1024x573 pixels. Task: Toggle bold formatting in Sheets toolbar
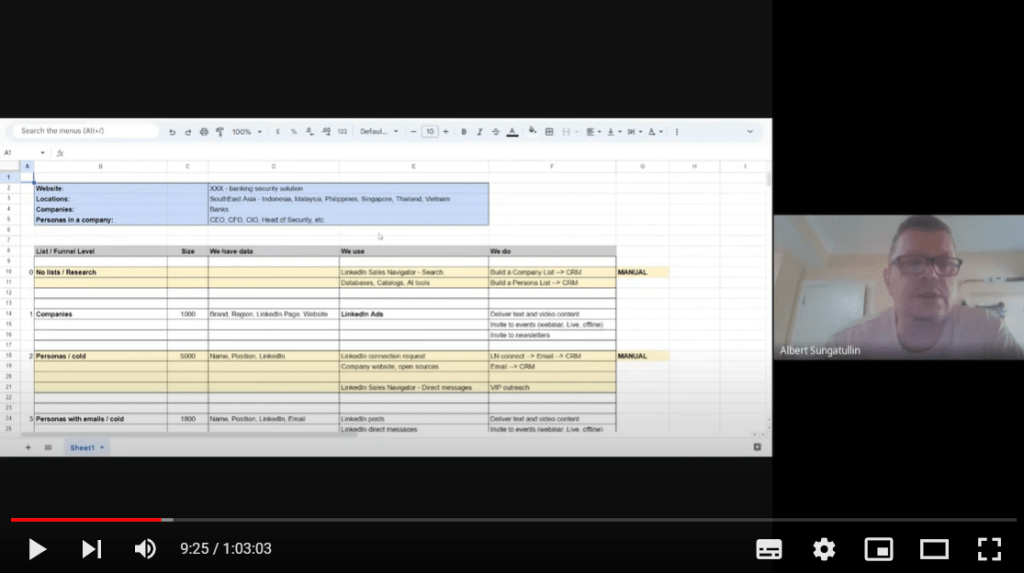point(463,132)
